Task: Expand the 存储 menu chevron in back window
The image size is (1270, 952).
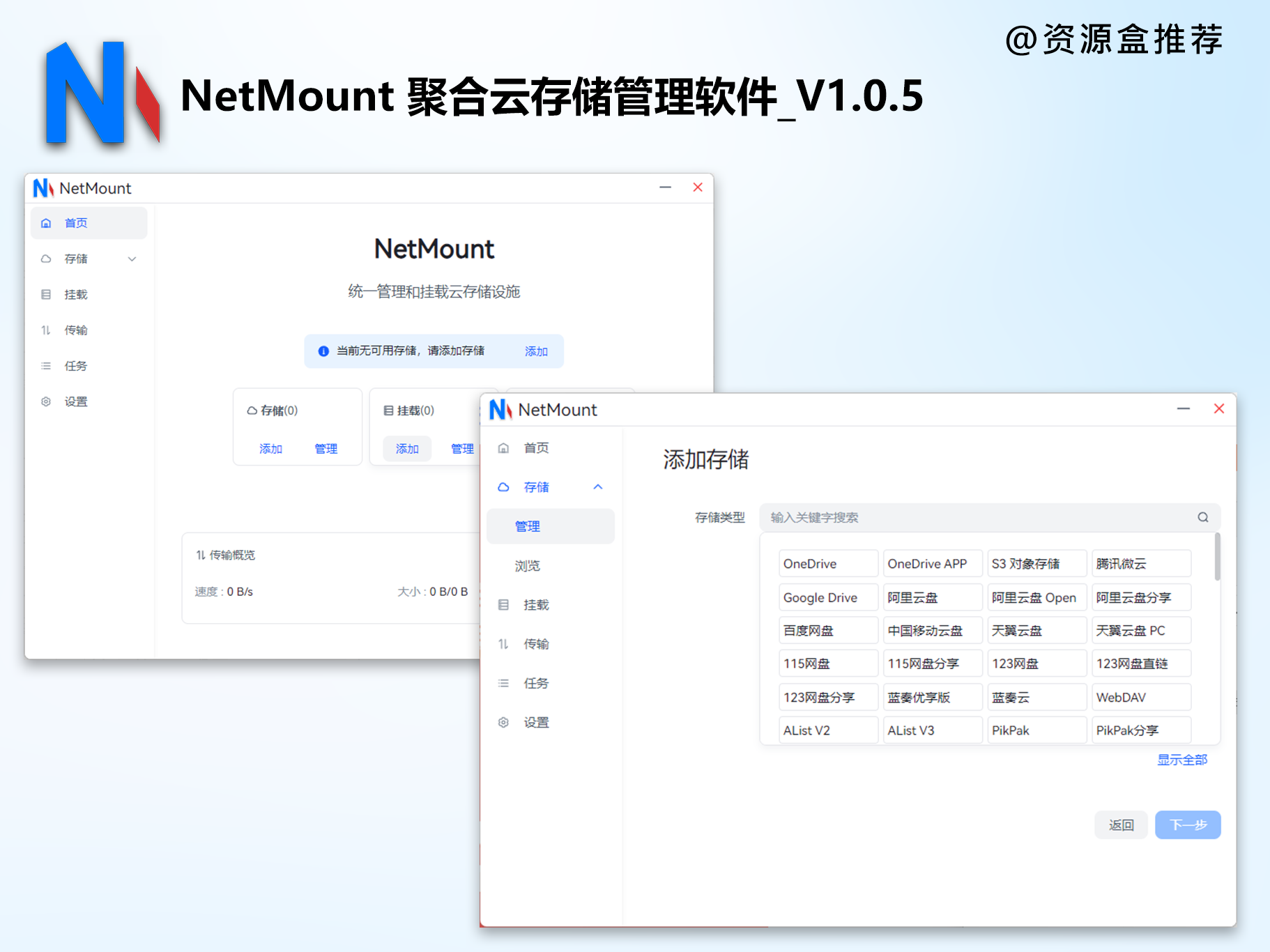Action: click(x=132, y=259)
